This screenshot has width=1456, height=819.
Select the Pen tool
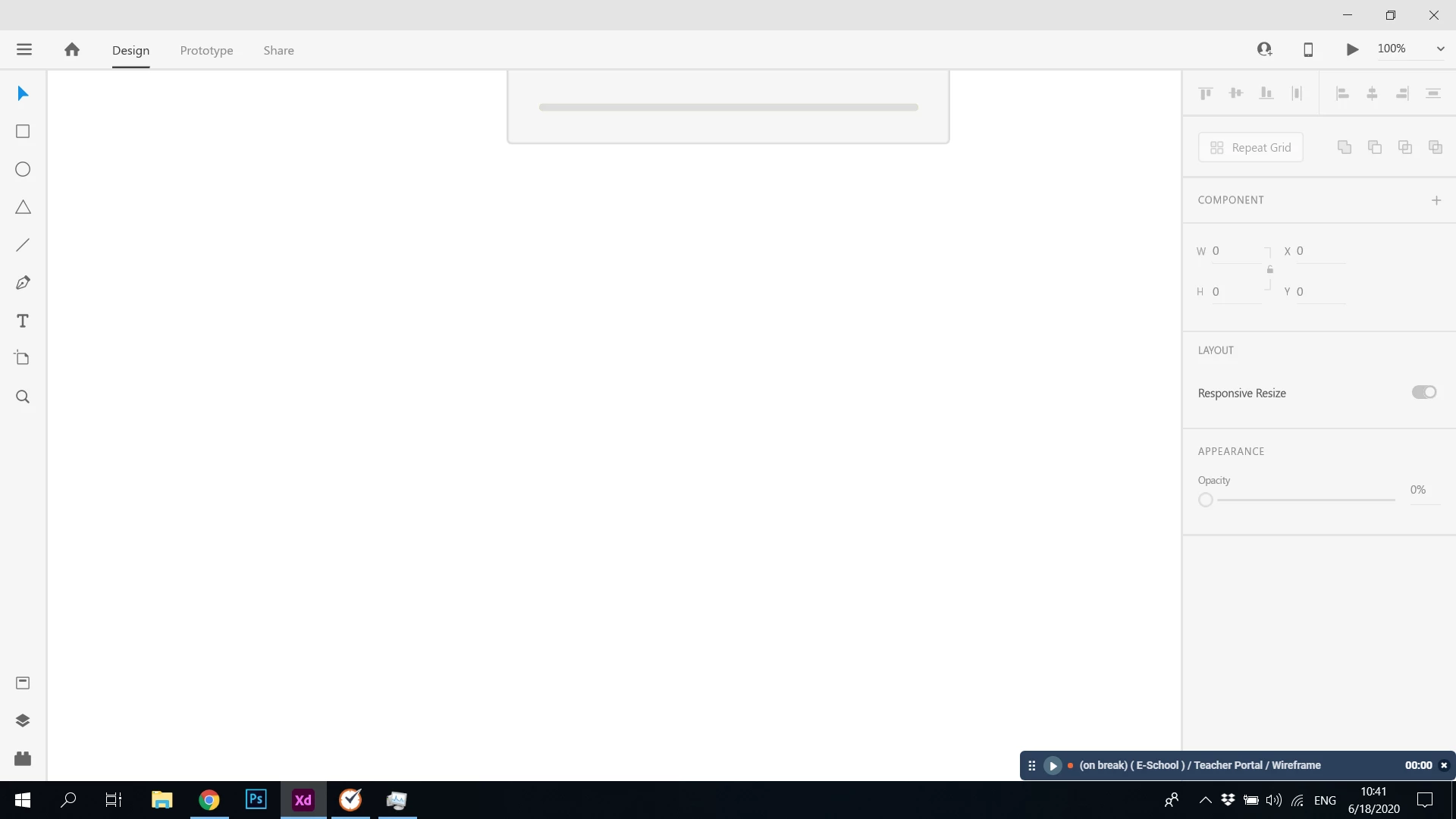pos(23,283)
